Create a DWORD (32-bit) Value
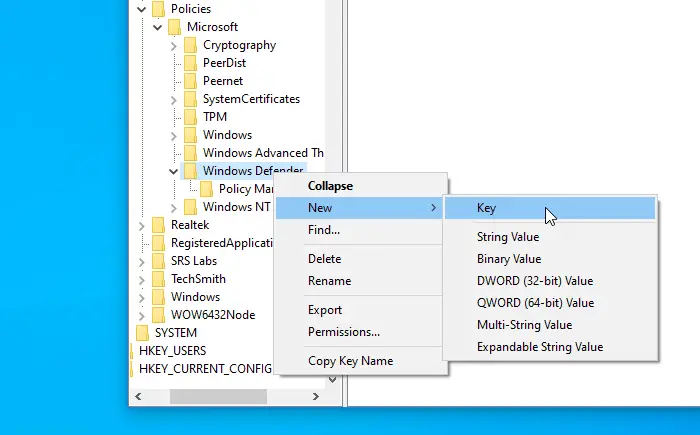 [535, 281]
